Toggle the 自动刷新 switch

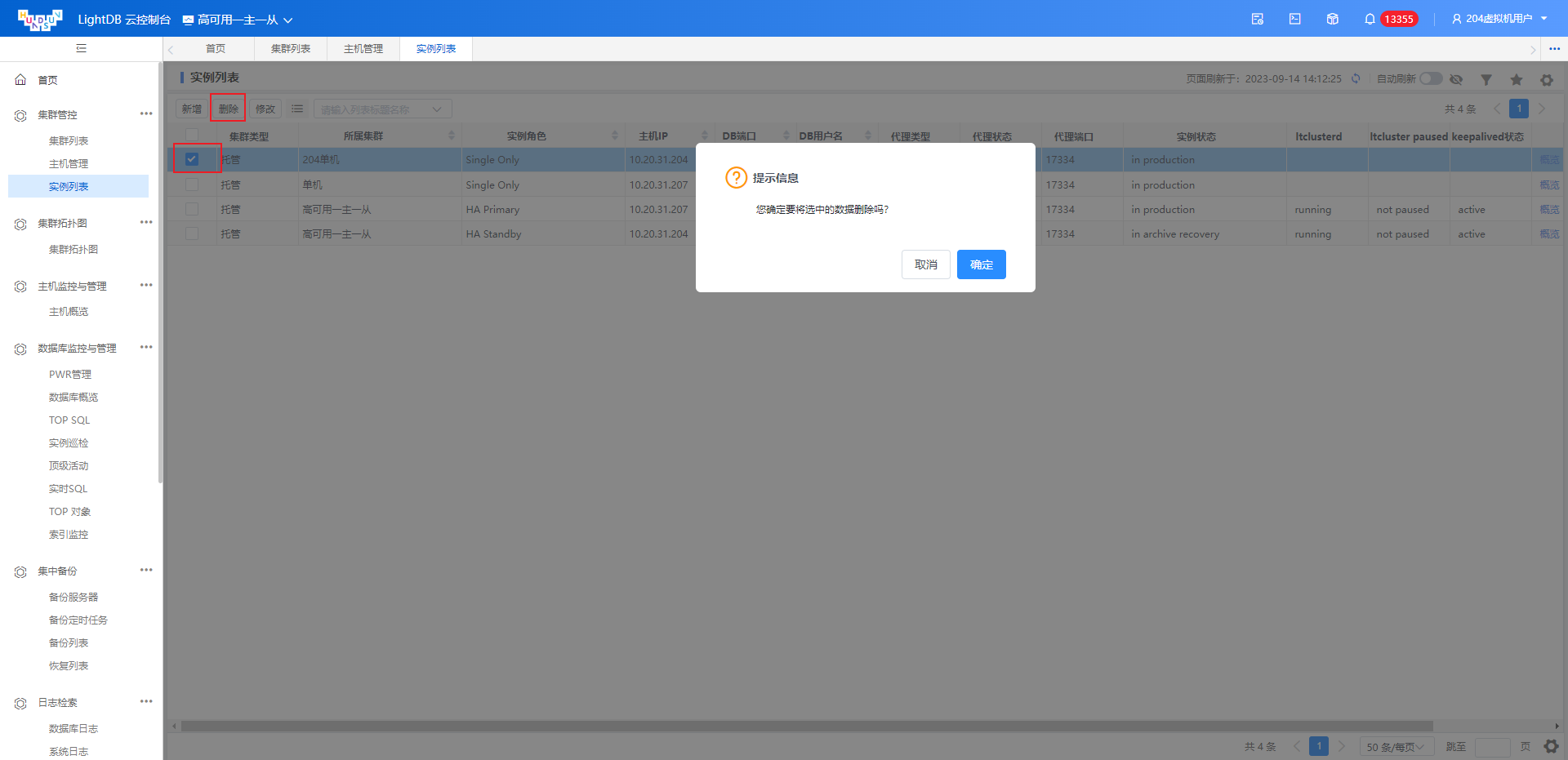[1431, 78]
